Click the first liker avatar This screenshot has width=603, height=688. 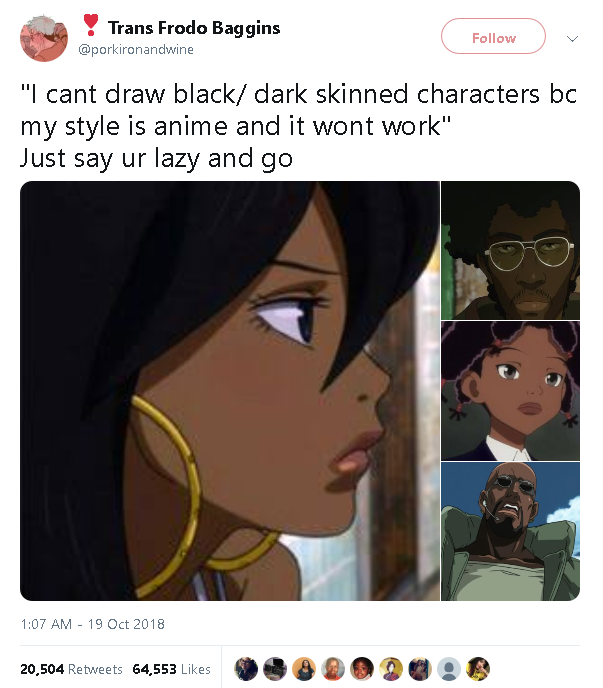[246, 669]
